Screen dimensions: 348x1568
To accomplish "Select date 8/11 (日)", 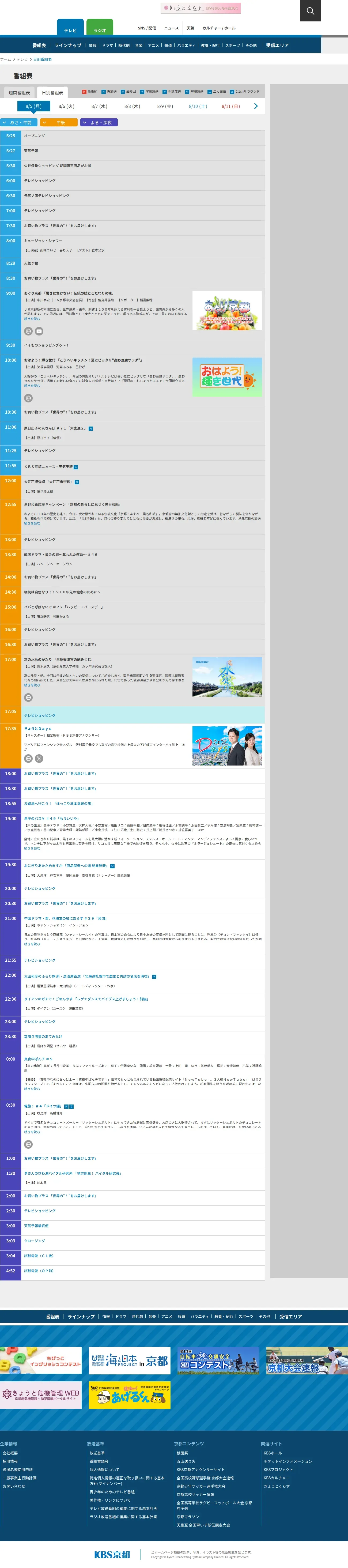I will click(230, 107).
